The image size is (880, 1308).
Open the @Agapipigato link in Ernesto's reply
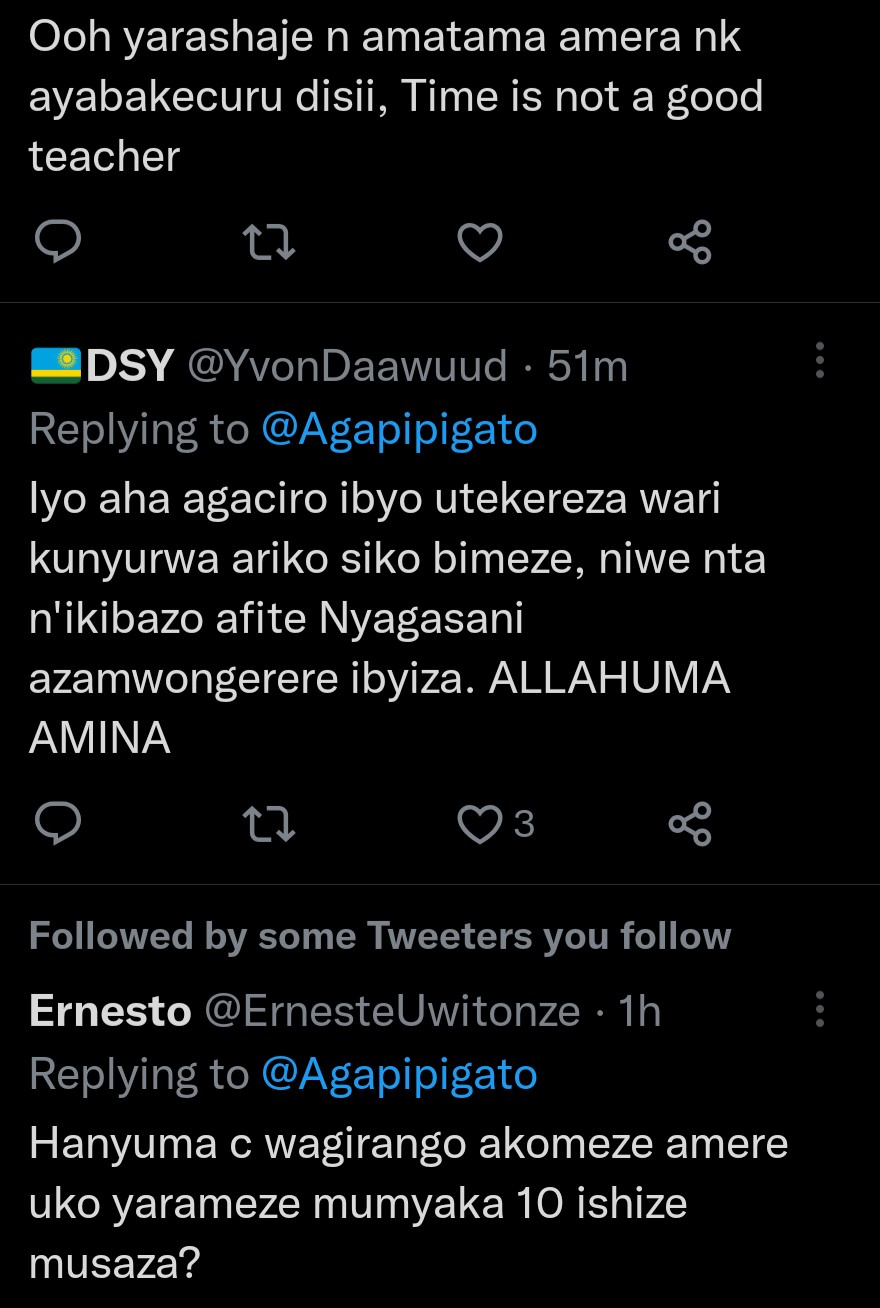(x=399, y=1074)
